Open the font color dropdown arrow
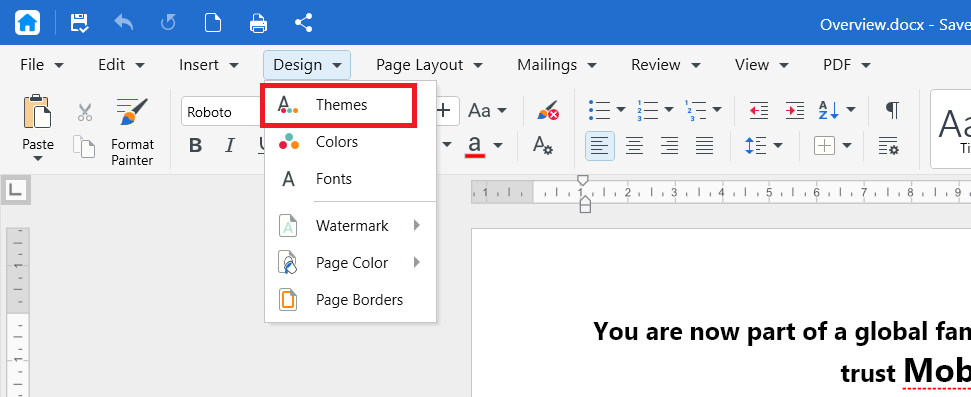 coord(499,146)
